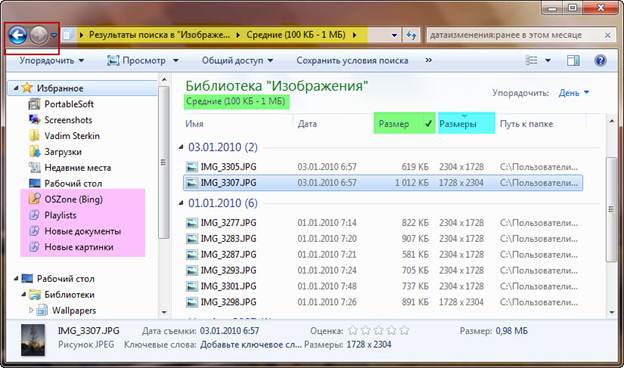Toggle the preview pane icon
This screenshot has height=368, width=624.
573,60
